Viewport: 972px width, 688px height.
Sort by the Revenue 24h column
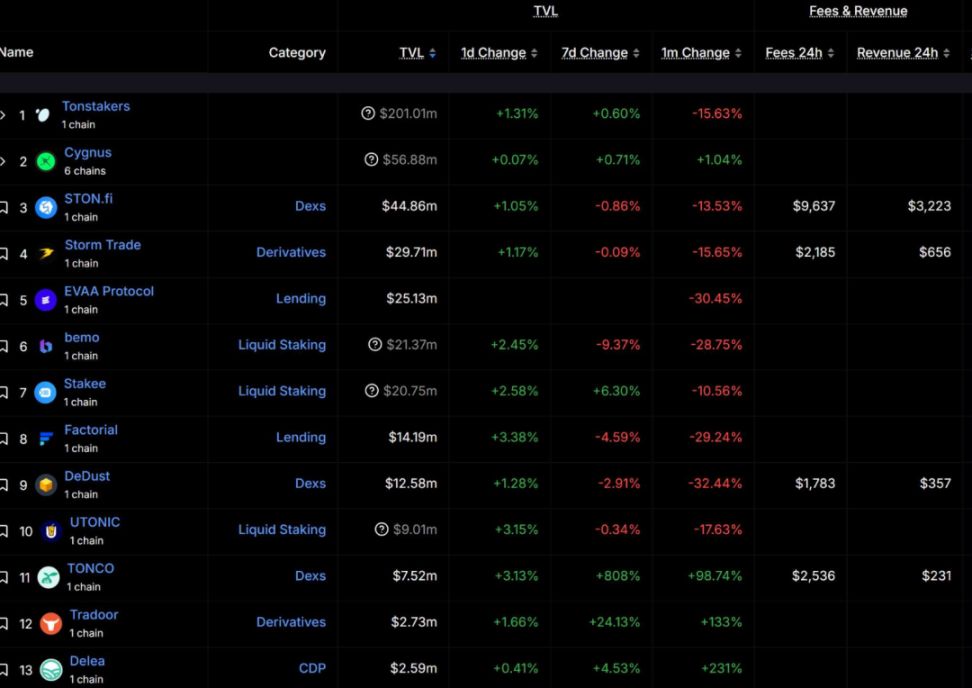point(903,53)
